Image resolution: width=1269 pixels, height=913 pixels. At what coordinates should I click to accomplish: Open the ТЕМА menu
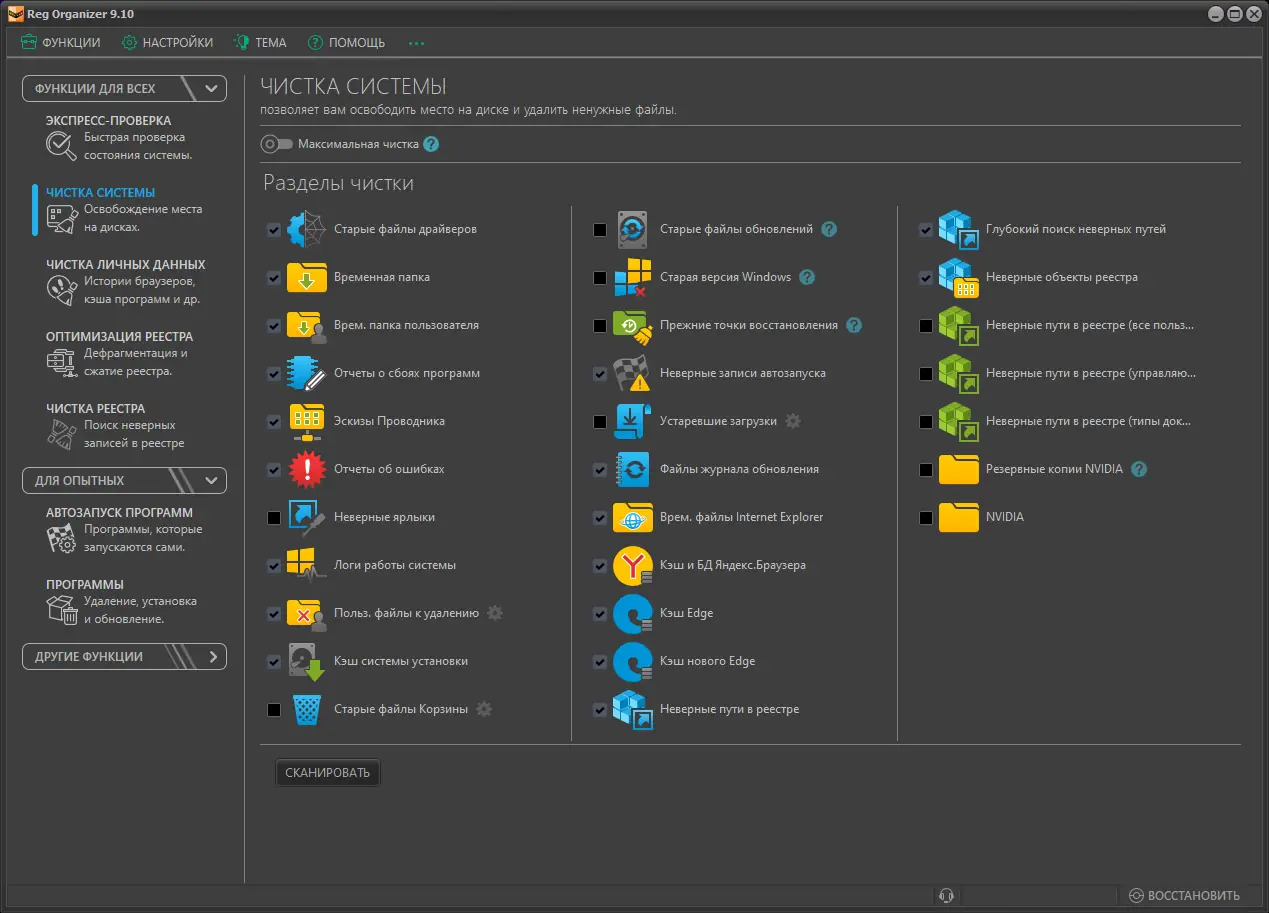click(x=260, y=43)
